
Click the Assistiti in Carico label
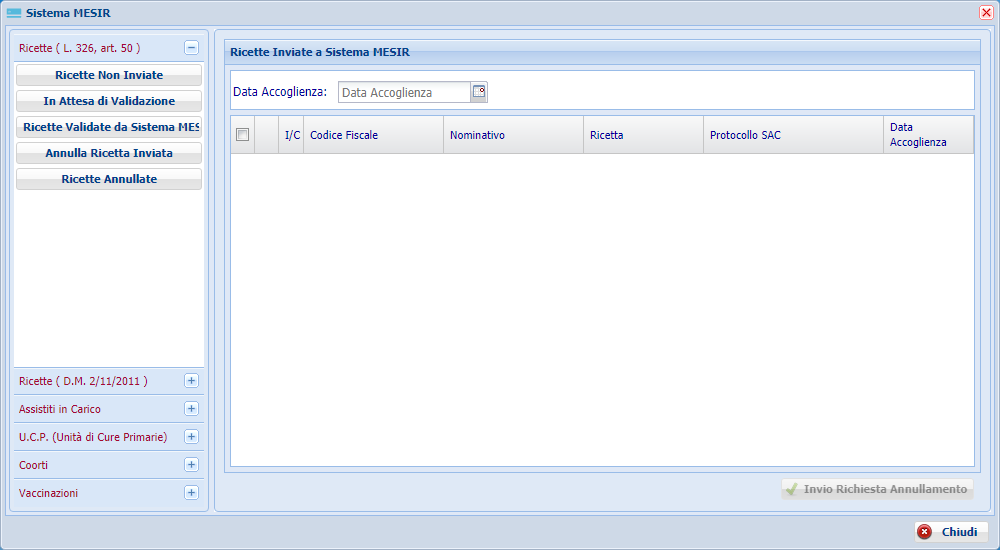pyautogui.click(x=60, y=409)
